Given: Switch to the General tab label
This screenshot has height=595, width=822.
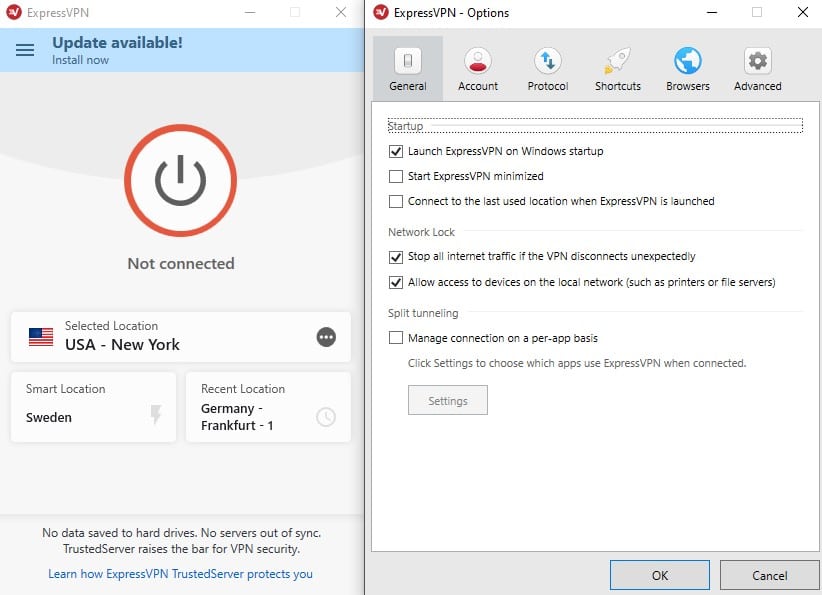Looking at the screenshot, I should click(408, 86).
